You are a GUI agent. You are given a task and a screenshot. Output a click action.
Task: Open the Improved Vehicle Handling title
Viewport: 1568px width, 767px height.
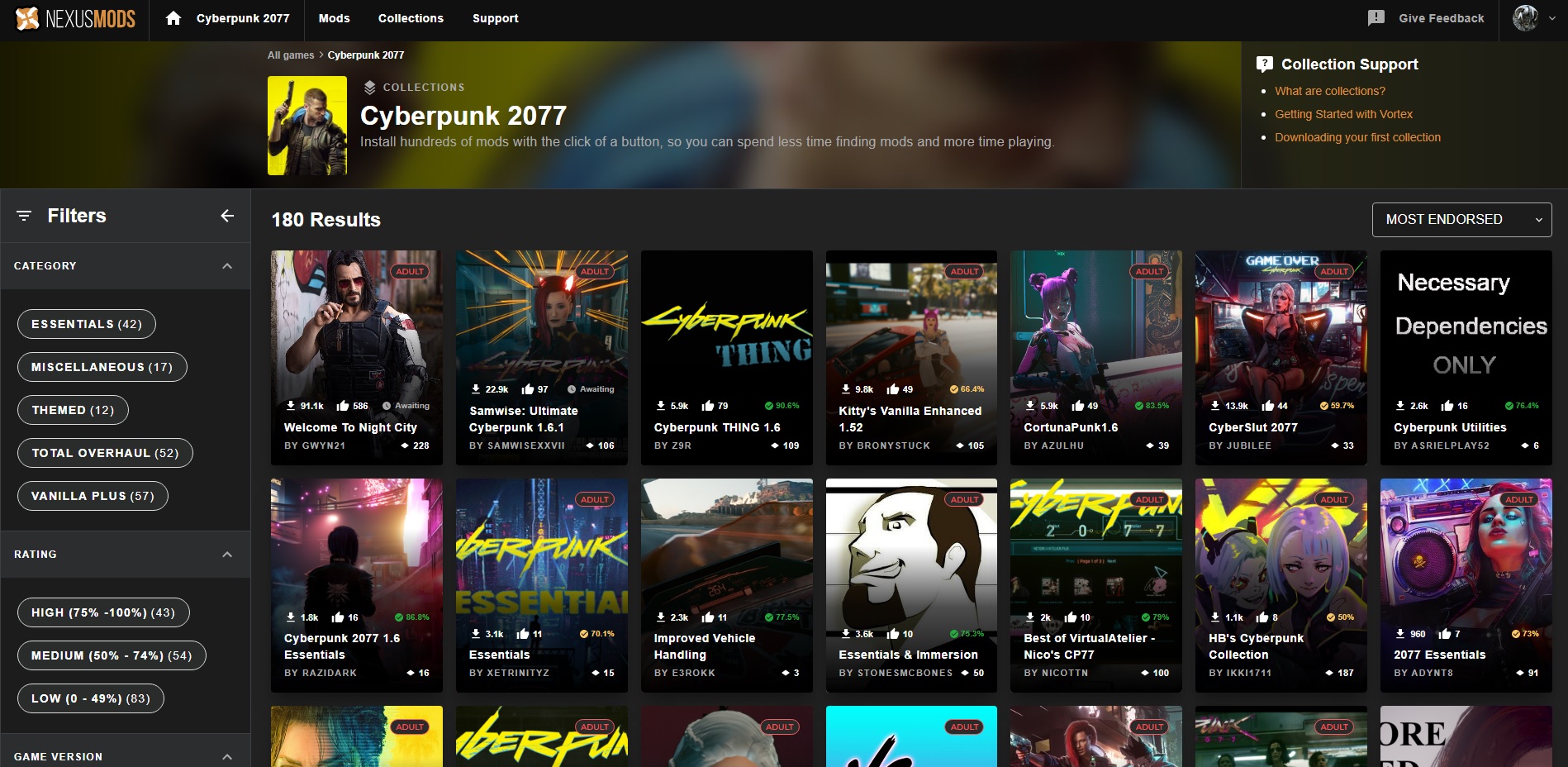point(705,646)
